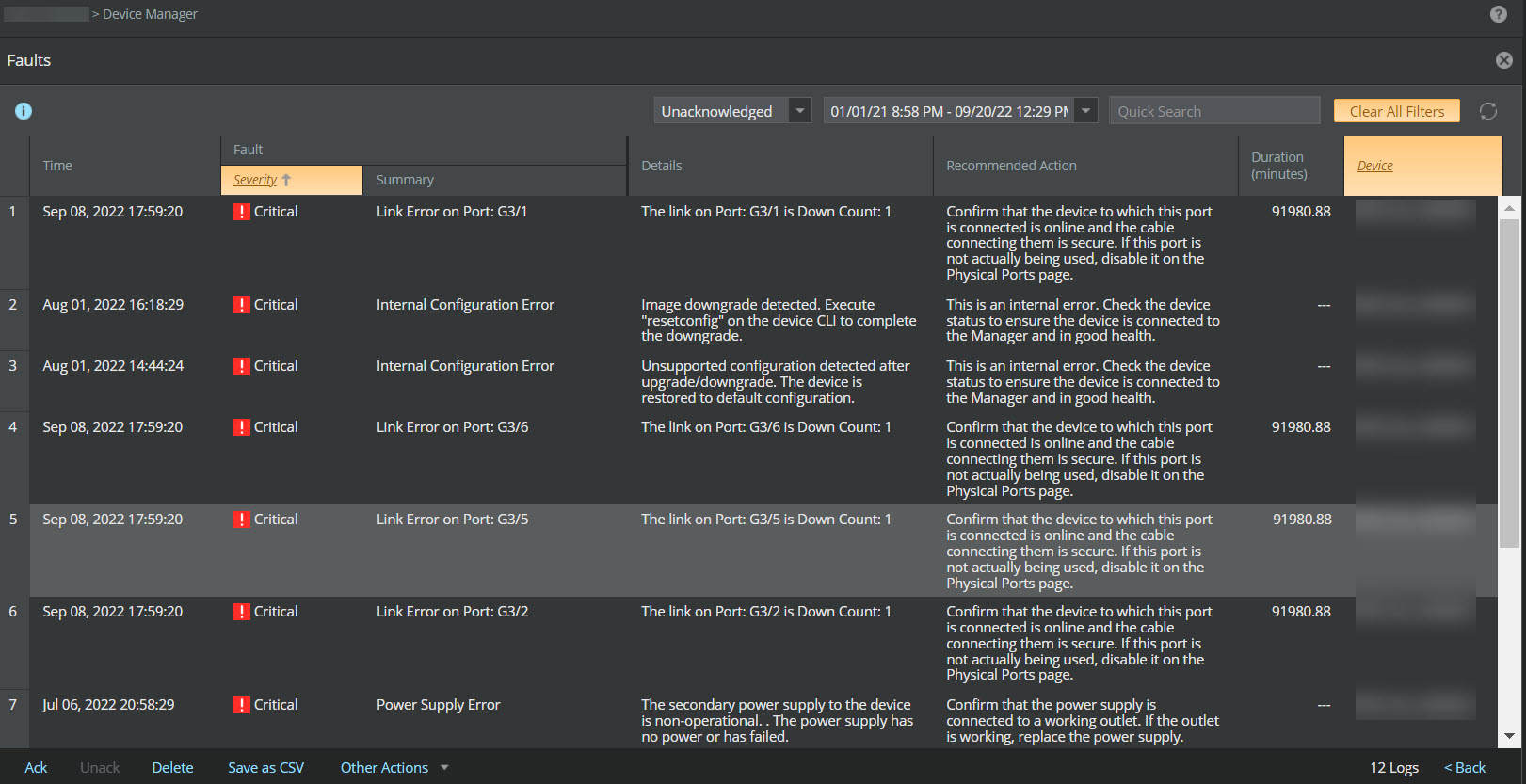The width and height of the screenshot is (1526, 784).
Task: Click the Ack action
Action: click(x=36, y=768)
